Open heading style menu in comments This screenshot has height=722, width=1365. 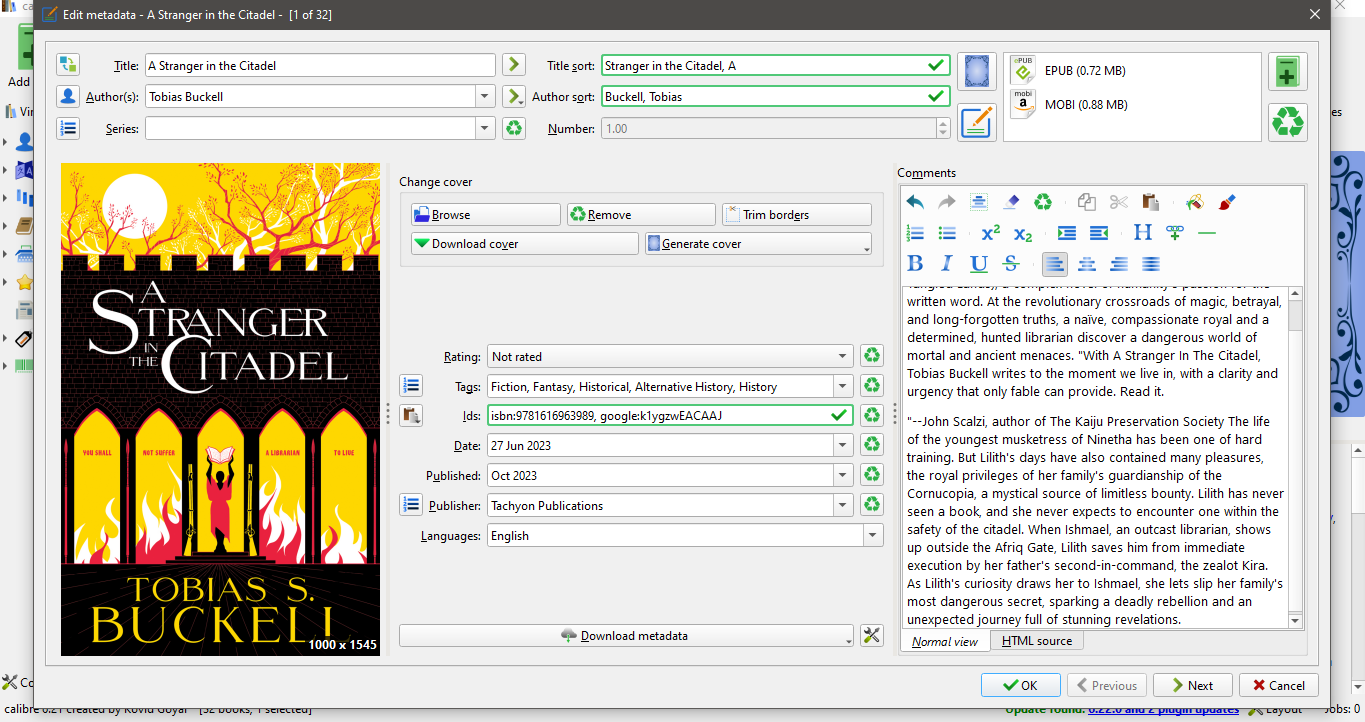click(x=1143, y=233)
